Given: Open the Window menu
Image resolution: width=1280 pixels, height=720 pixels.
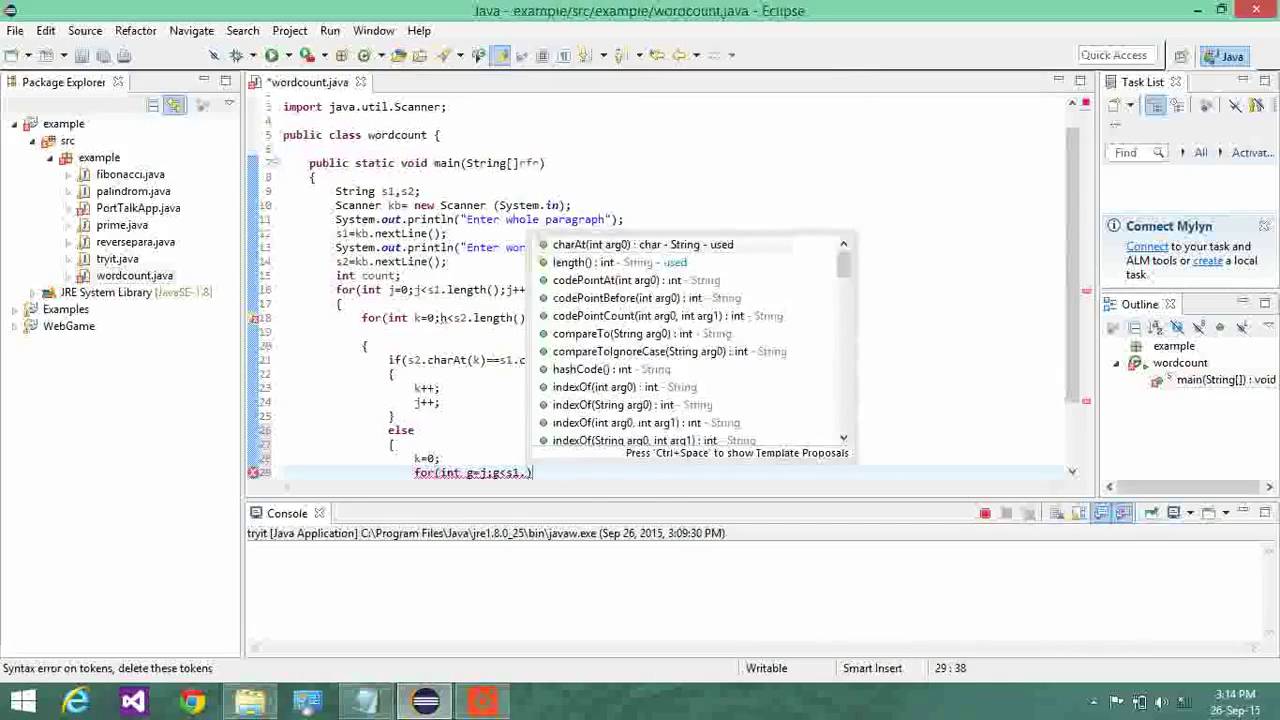Looking at the screenshot, I should point(373,31).
